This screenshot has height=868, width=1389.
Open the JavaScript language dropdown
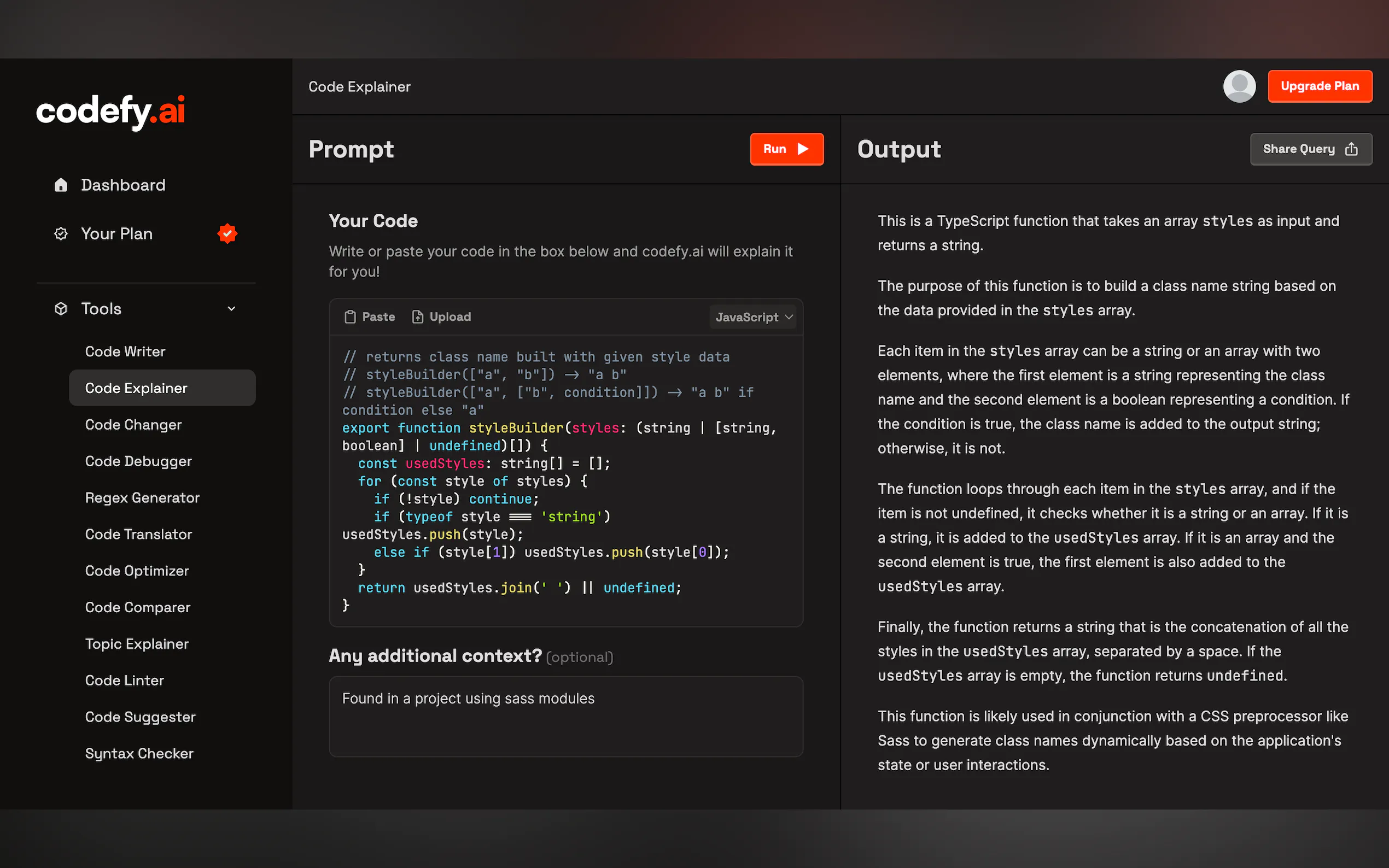[754, 317]
